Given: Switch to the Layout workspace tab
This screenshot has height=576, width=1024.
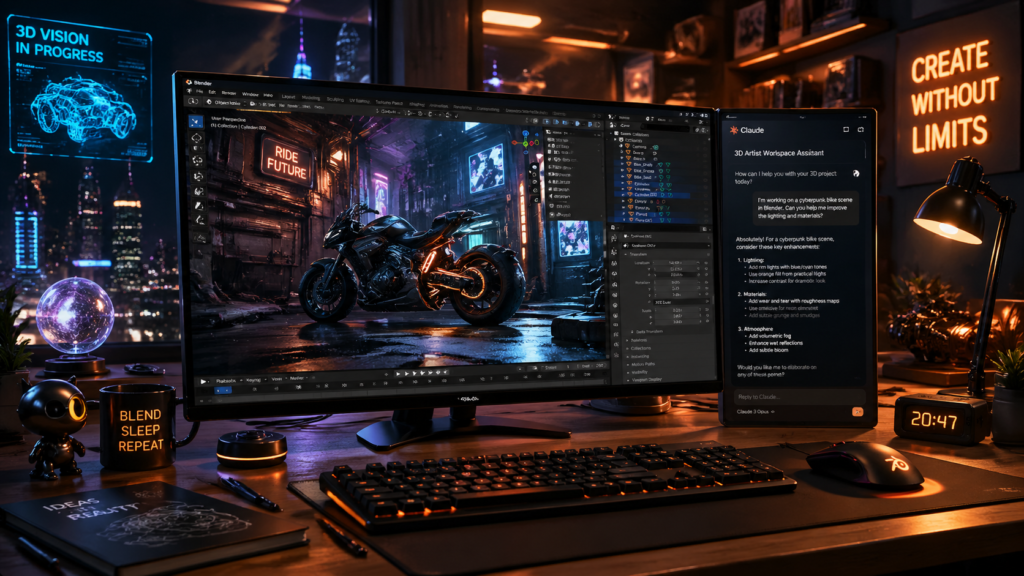Looking at the screenshot, I should (289, 97).
